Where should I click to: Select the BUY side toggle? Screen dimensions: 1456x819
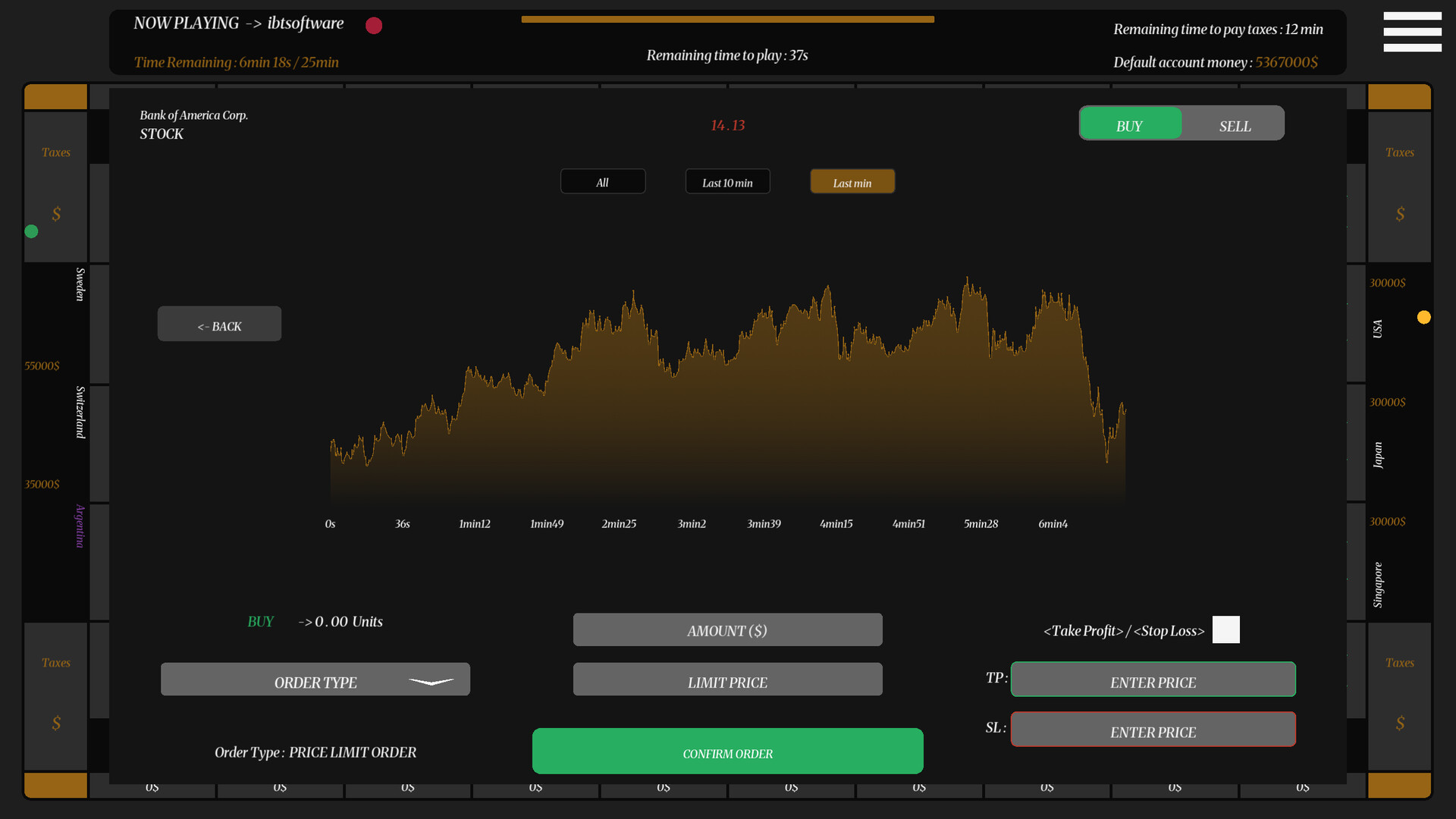coord(1129,126)
